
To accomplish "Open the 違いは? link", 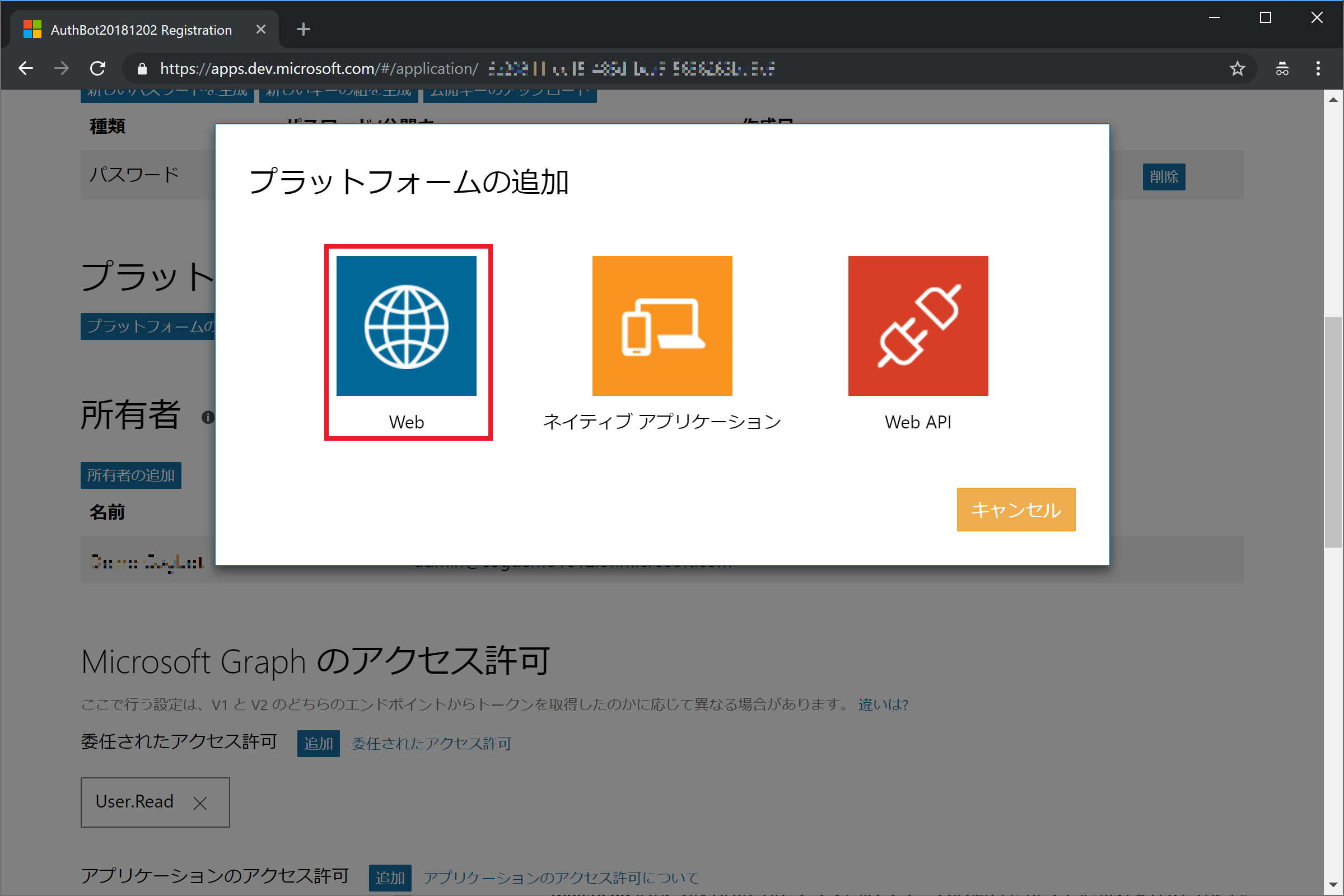I will (883, 704).
